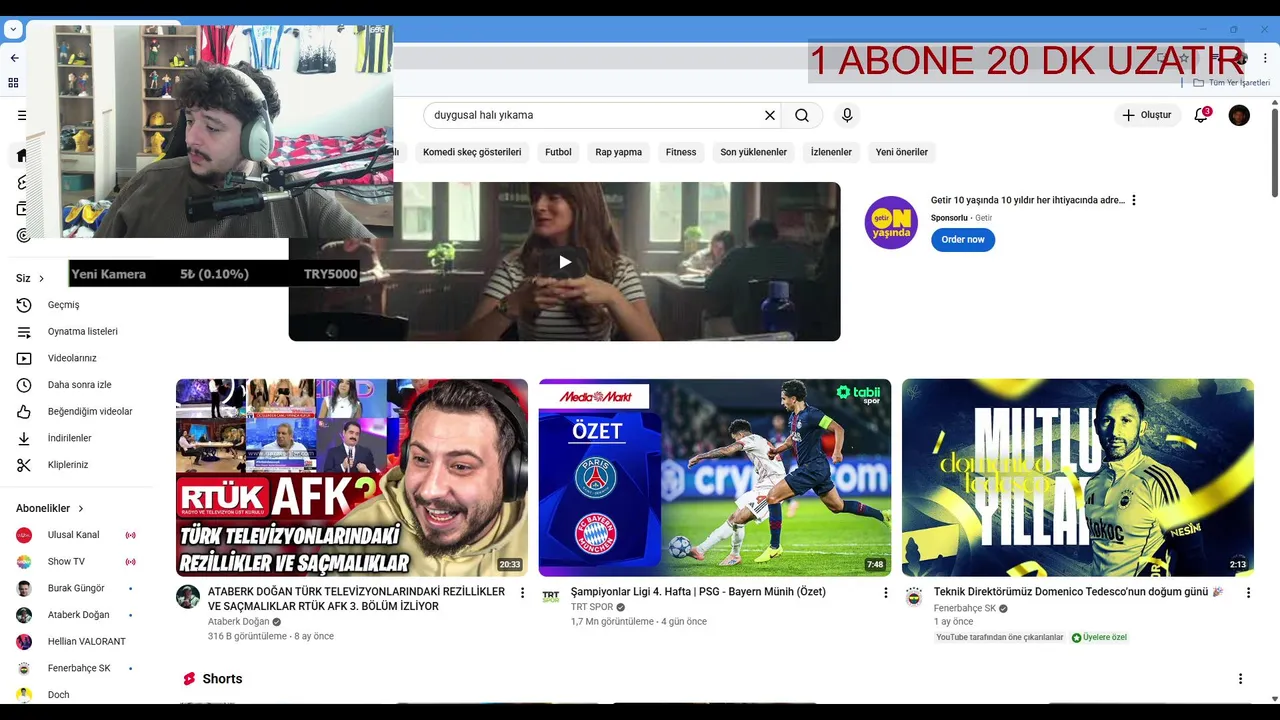1280x720 pixels.
Task: Click Fenerbahçe SK channel avatar under video
Action: point(914,597)
